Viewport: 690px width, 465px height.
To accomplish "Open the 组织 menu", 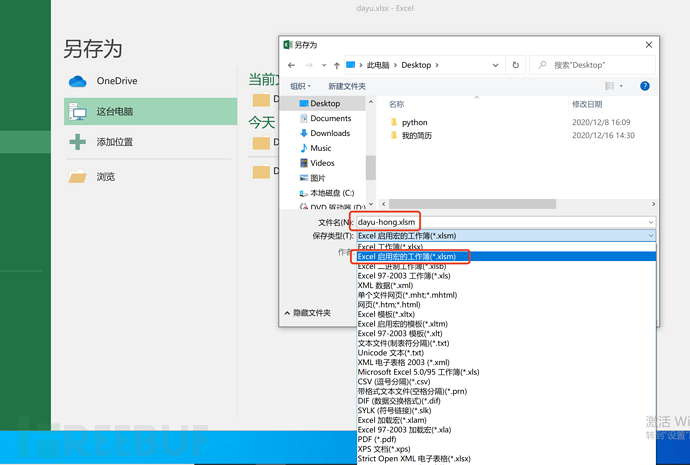I will pos(301,86).
